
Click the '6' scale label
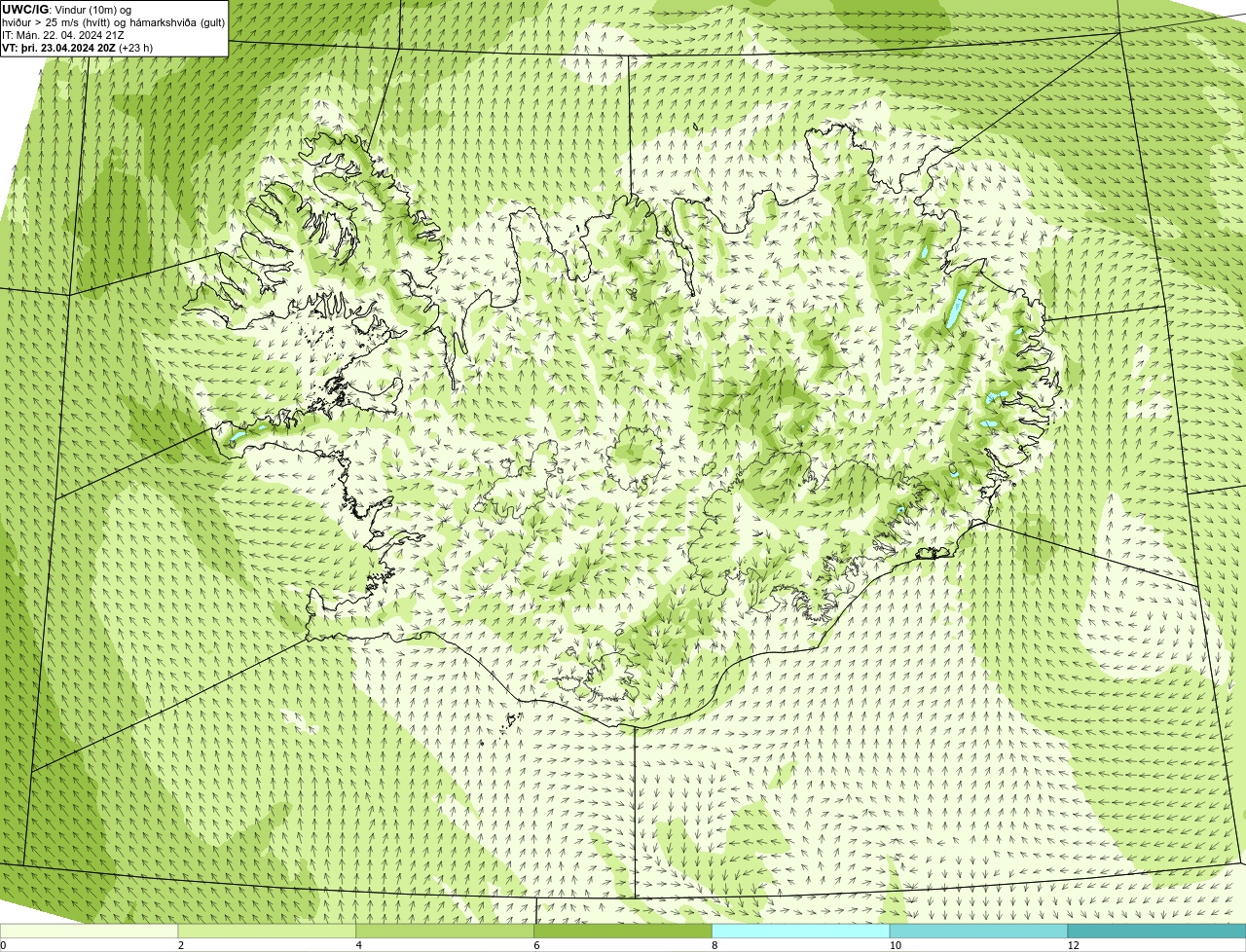pos(536,945)
